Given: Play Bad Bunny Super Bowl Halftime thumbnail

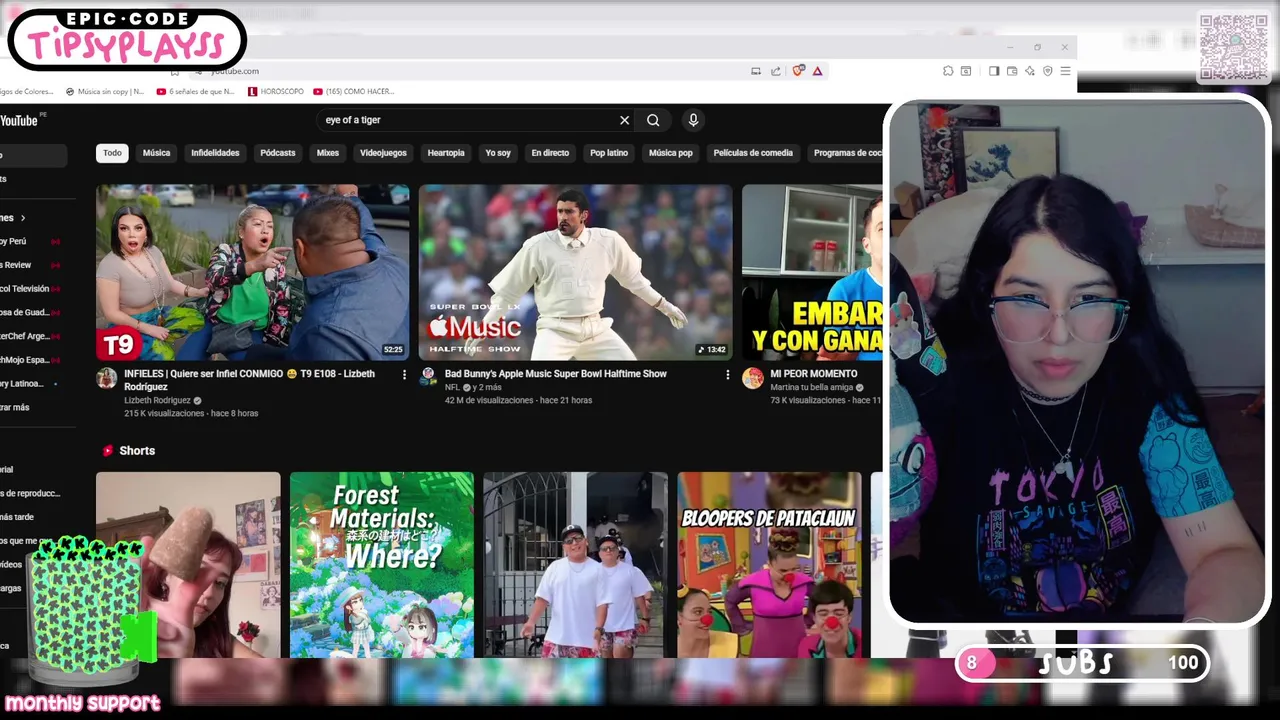Looking at the screenshot, I should click(575, 272).
